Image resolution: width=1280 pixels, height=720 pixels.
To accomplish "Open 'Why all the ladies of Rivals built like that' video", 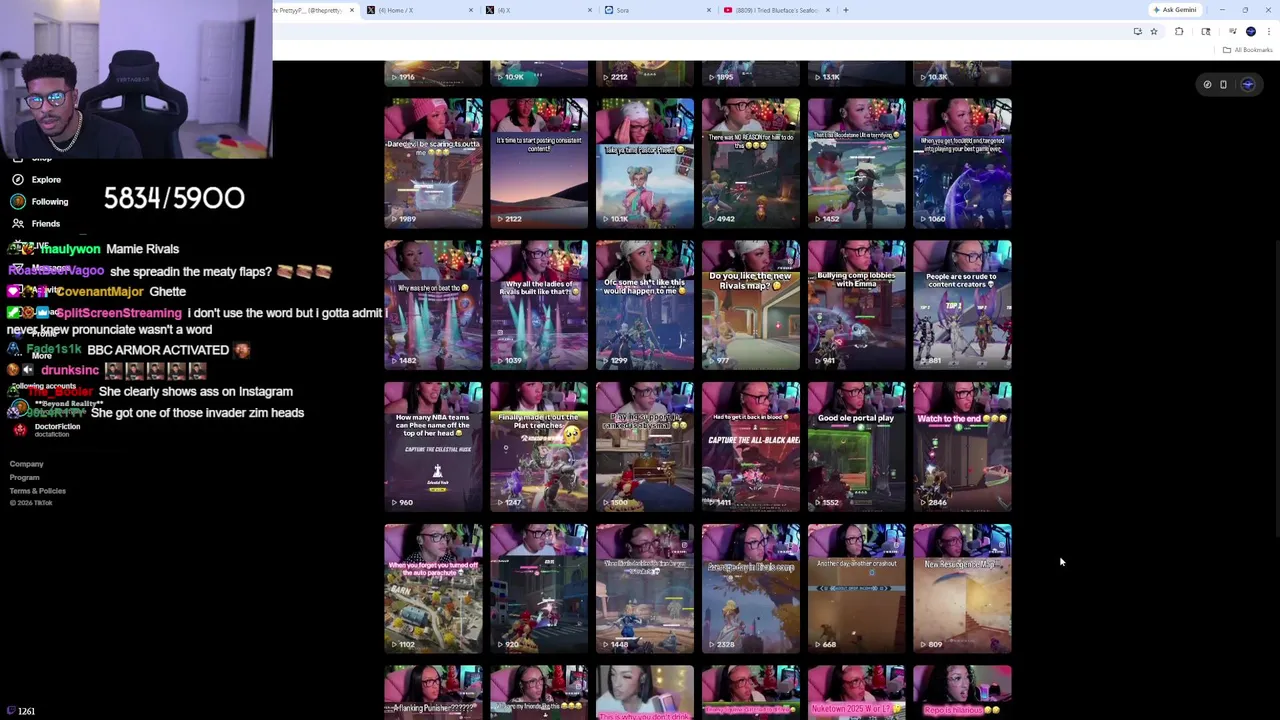I will coord(539,305).
